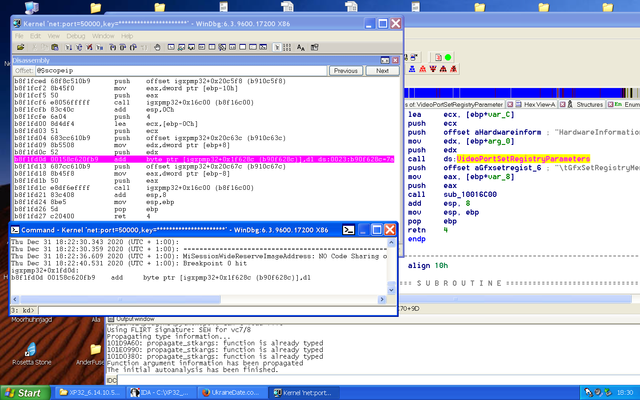Screen dimensions: 640x400
Task: Click the green circle analysis indicator in IDA
Action: (x=448, y=57)
